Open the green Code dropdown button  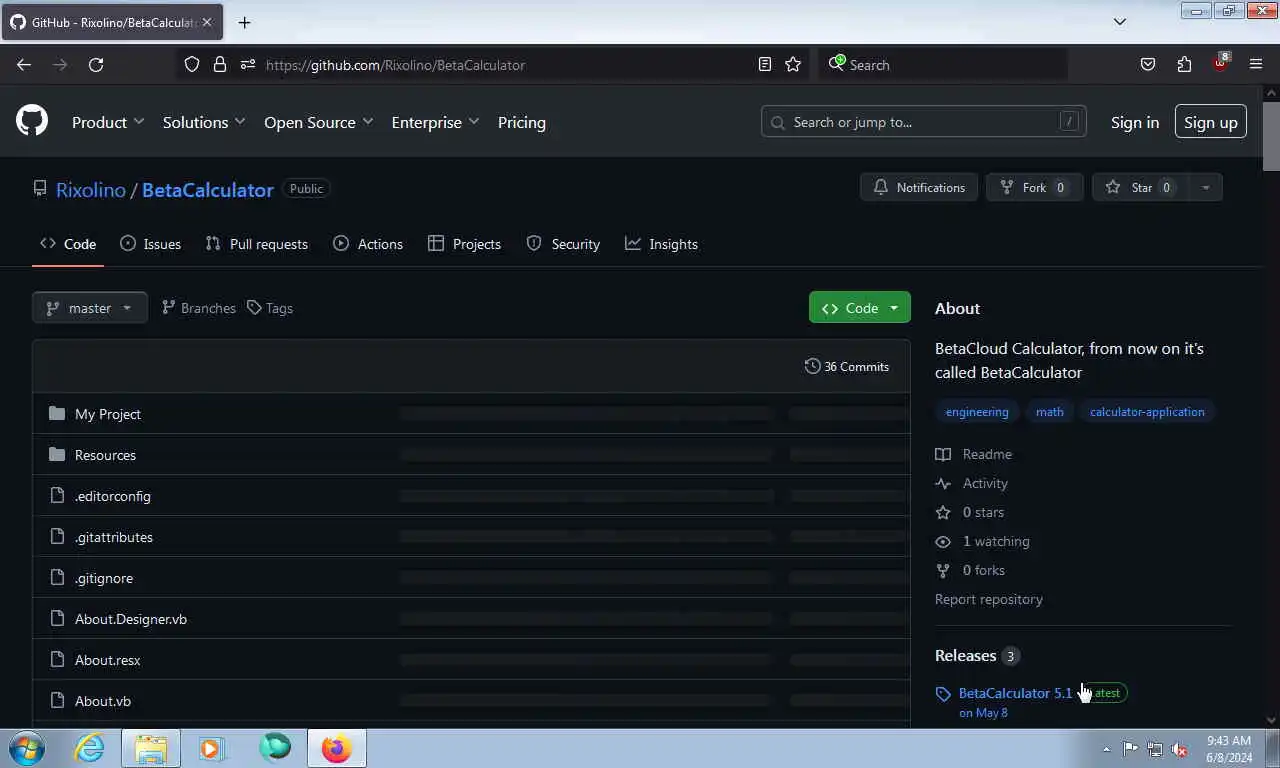point(860,308)
